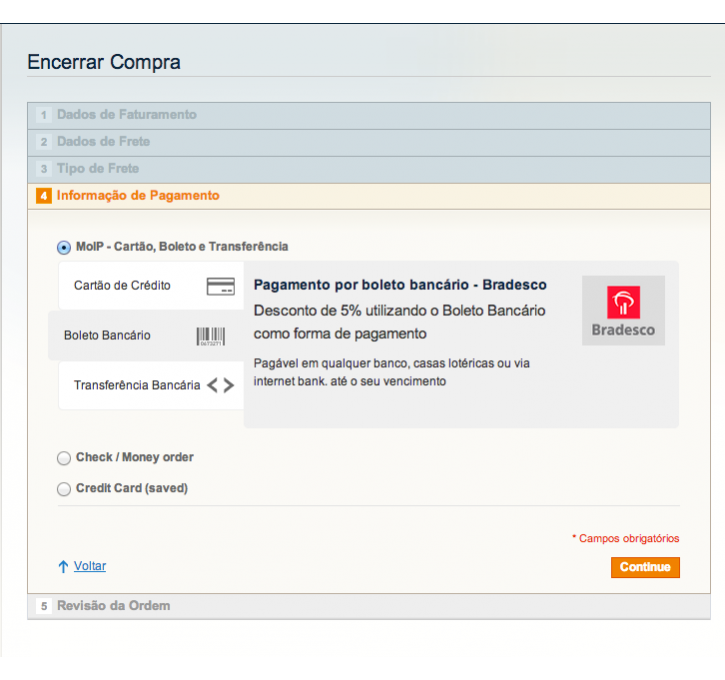Click the step number 5 badge

(44, 606)
